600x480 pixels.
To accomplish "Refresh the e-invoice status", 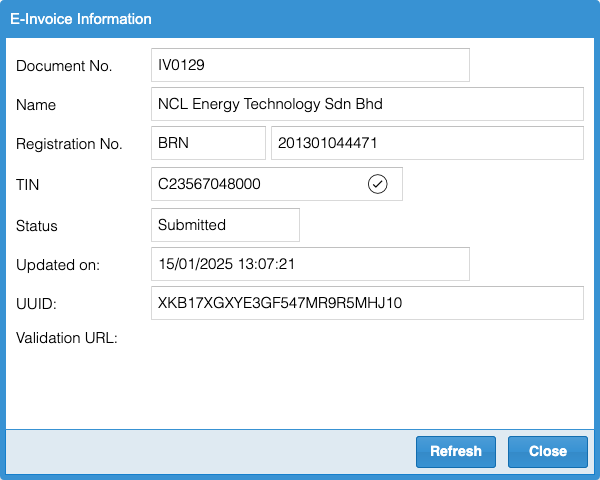I will [456, 452].
